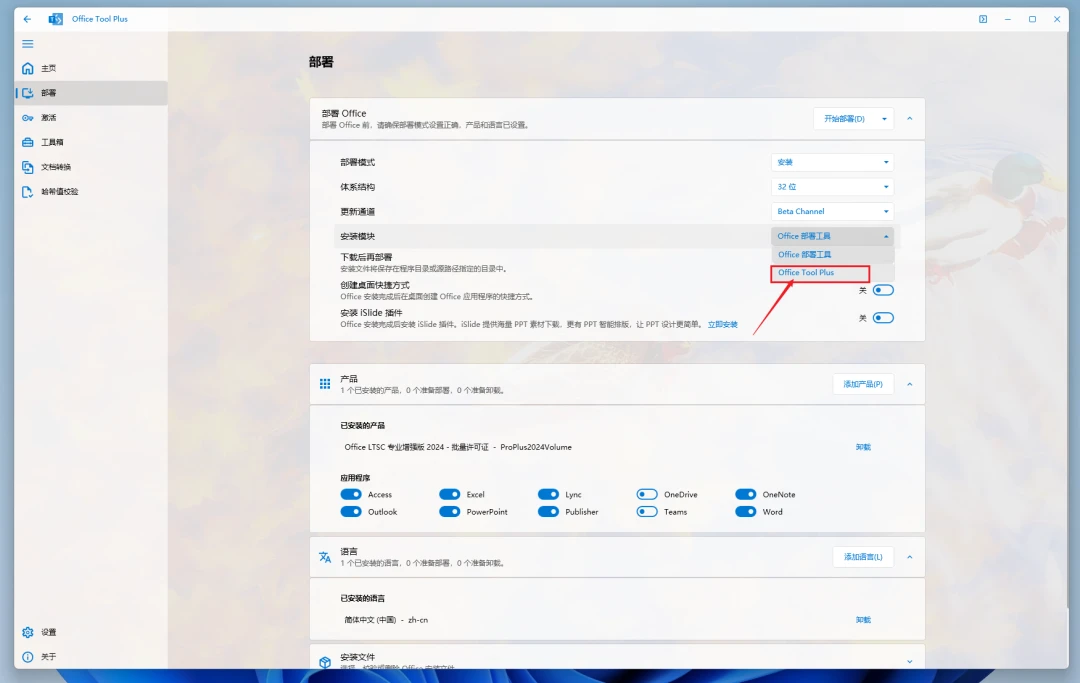The width and height of the screenshot is (1080, 683).
Task: Click 卸载 next to ProPlus2024Volume
Action: point(863,448)
